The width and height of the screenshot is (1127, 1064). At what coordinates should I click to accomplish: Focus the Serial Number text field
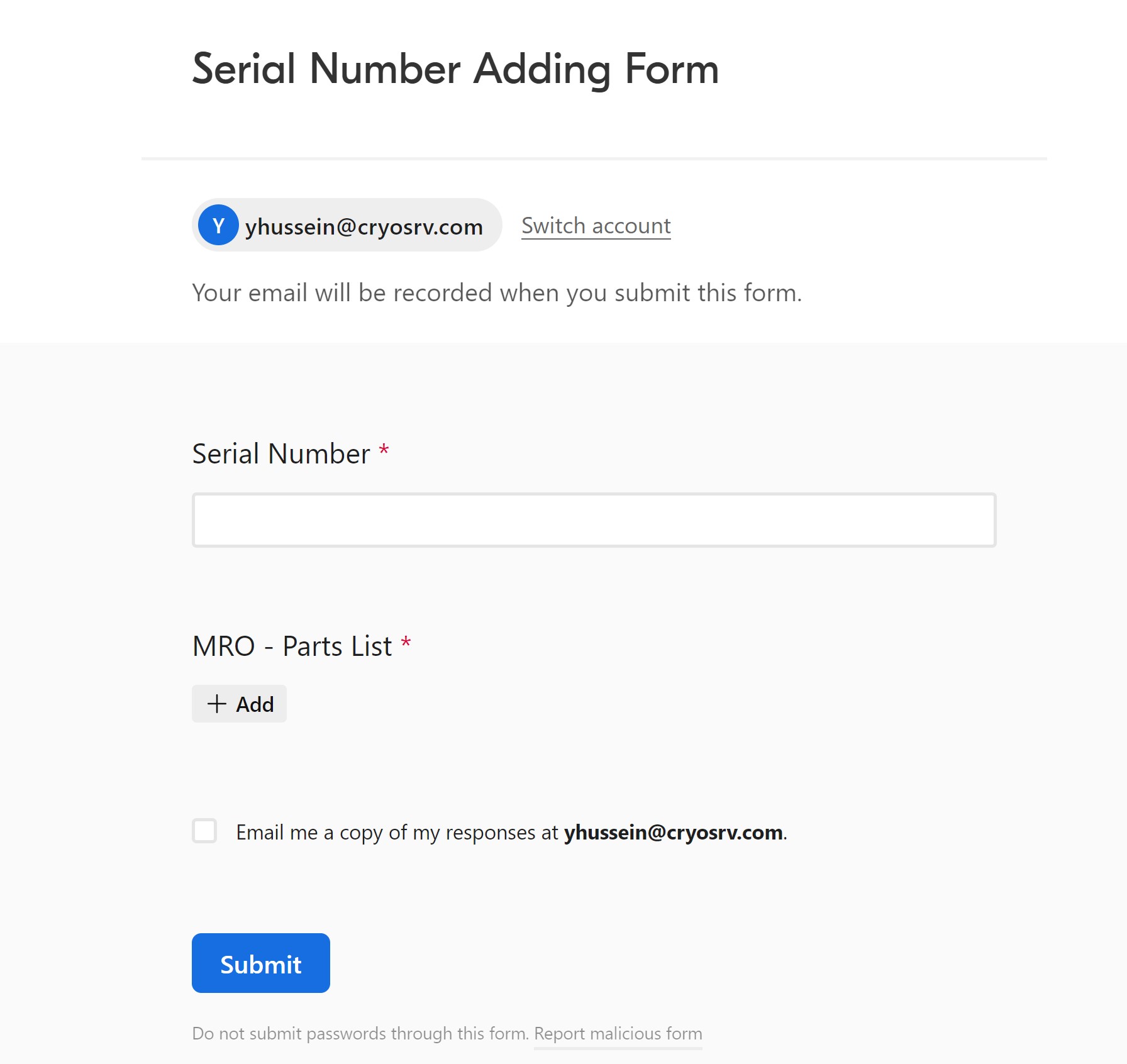point(594,520)
